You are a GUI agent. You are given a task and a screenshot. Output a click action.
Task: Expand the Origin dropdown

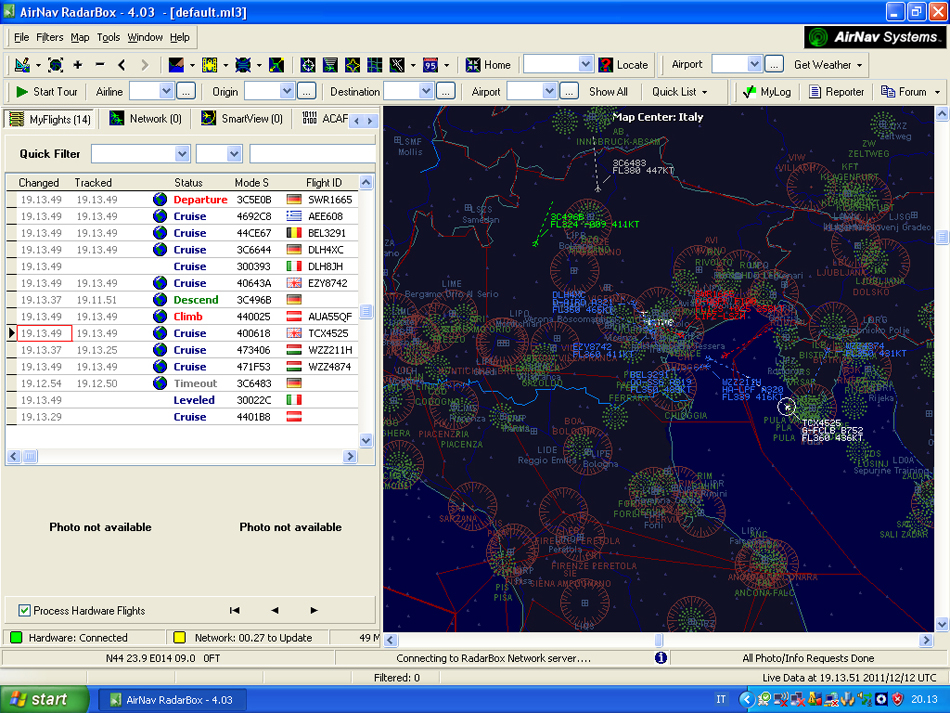287,91
